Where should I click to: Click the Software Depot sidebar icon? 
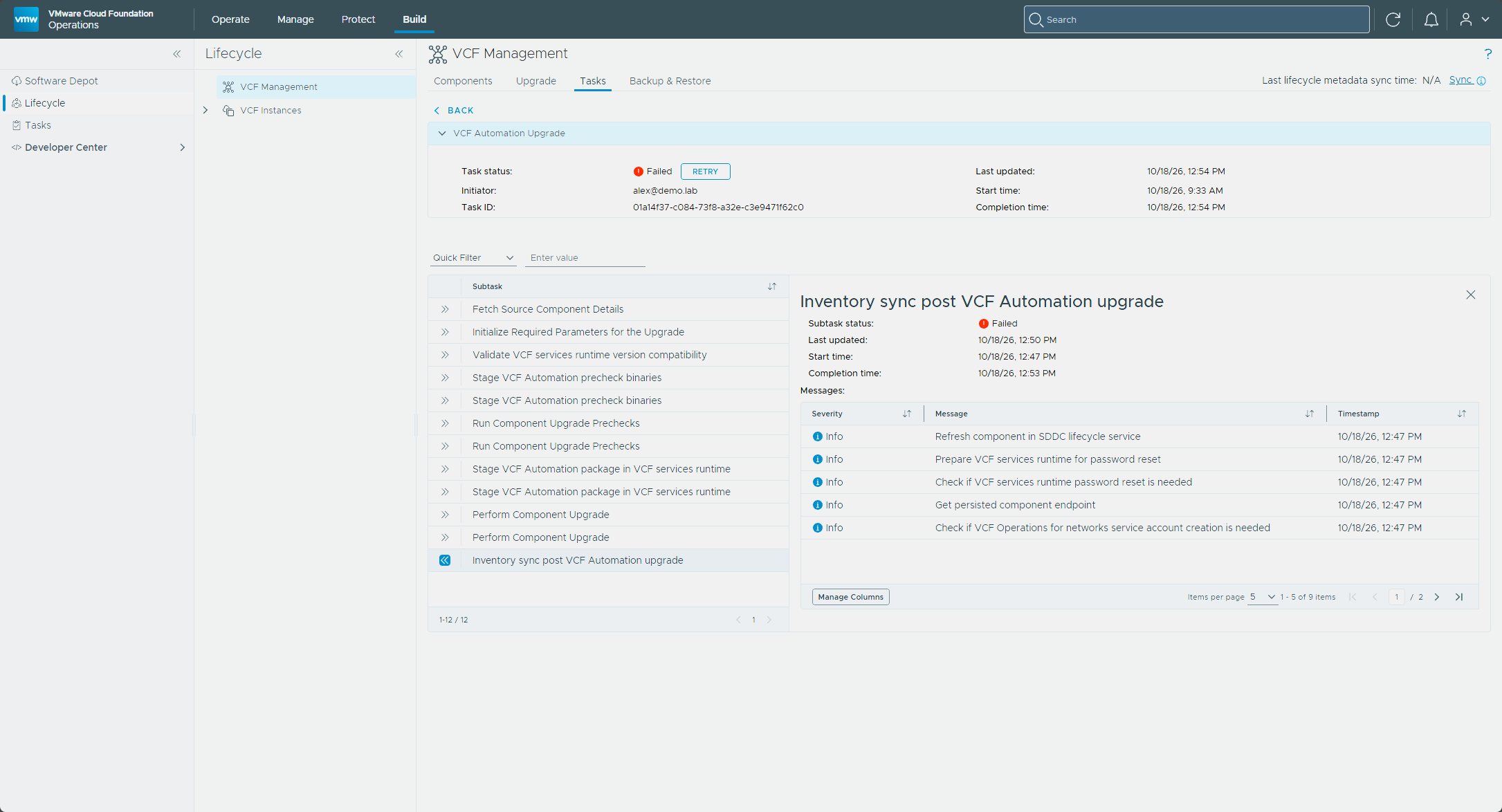17,81
